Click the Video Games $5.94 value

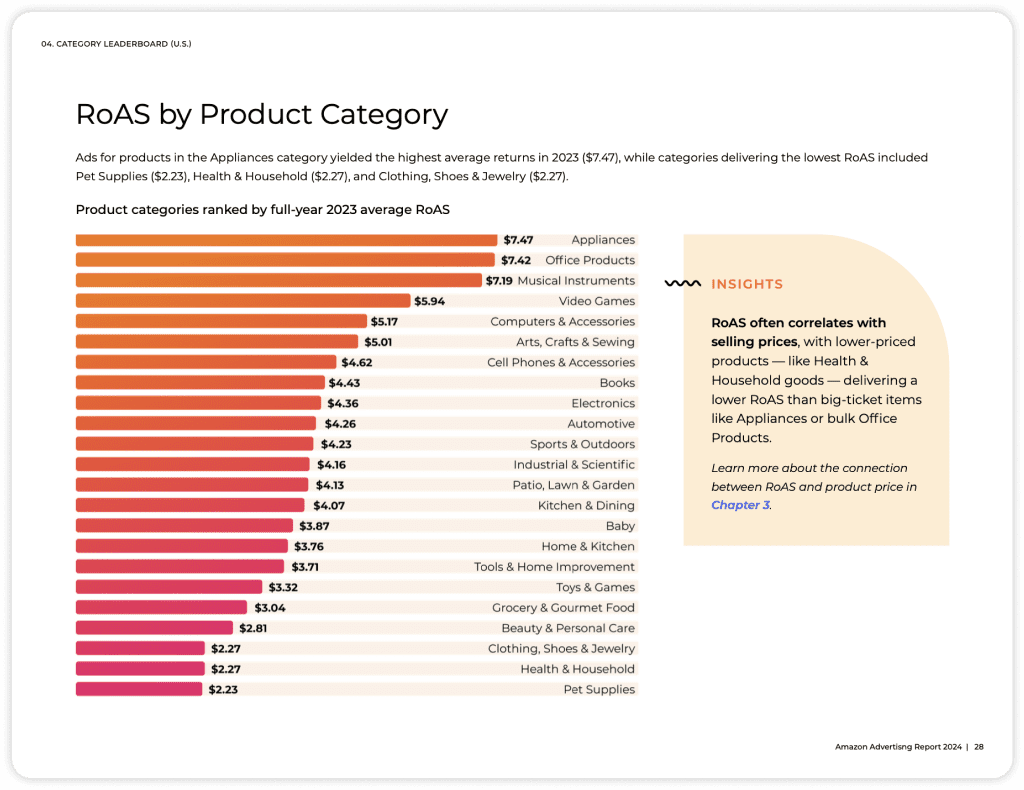[x=429, y=301]
